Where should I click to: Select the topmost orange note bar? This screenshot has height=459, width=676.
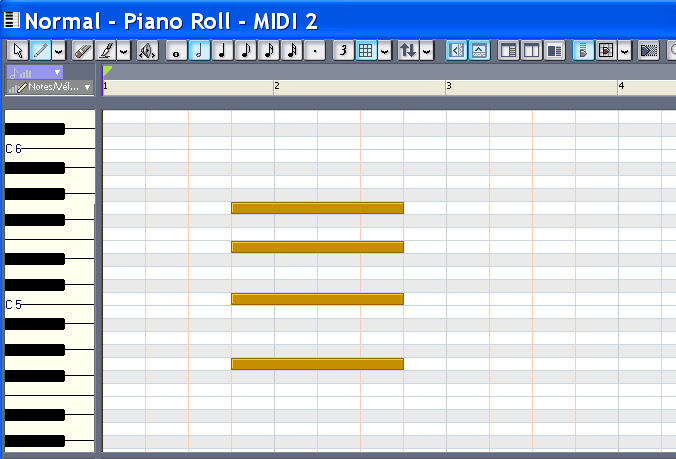pyautogui.click(x=317, y=208)
